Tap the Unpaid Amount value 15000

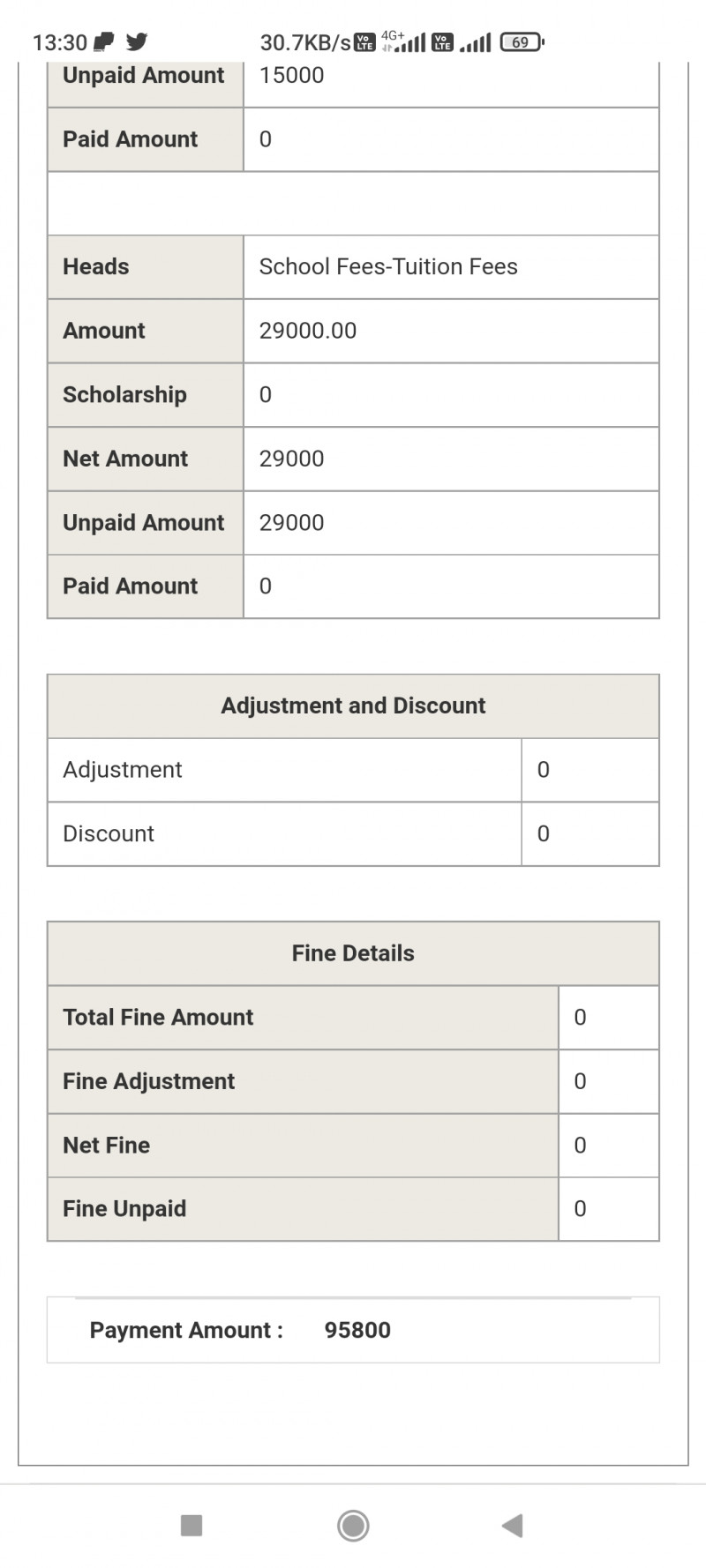pos(291,76)
